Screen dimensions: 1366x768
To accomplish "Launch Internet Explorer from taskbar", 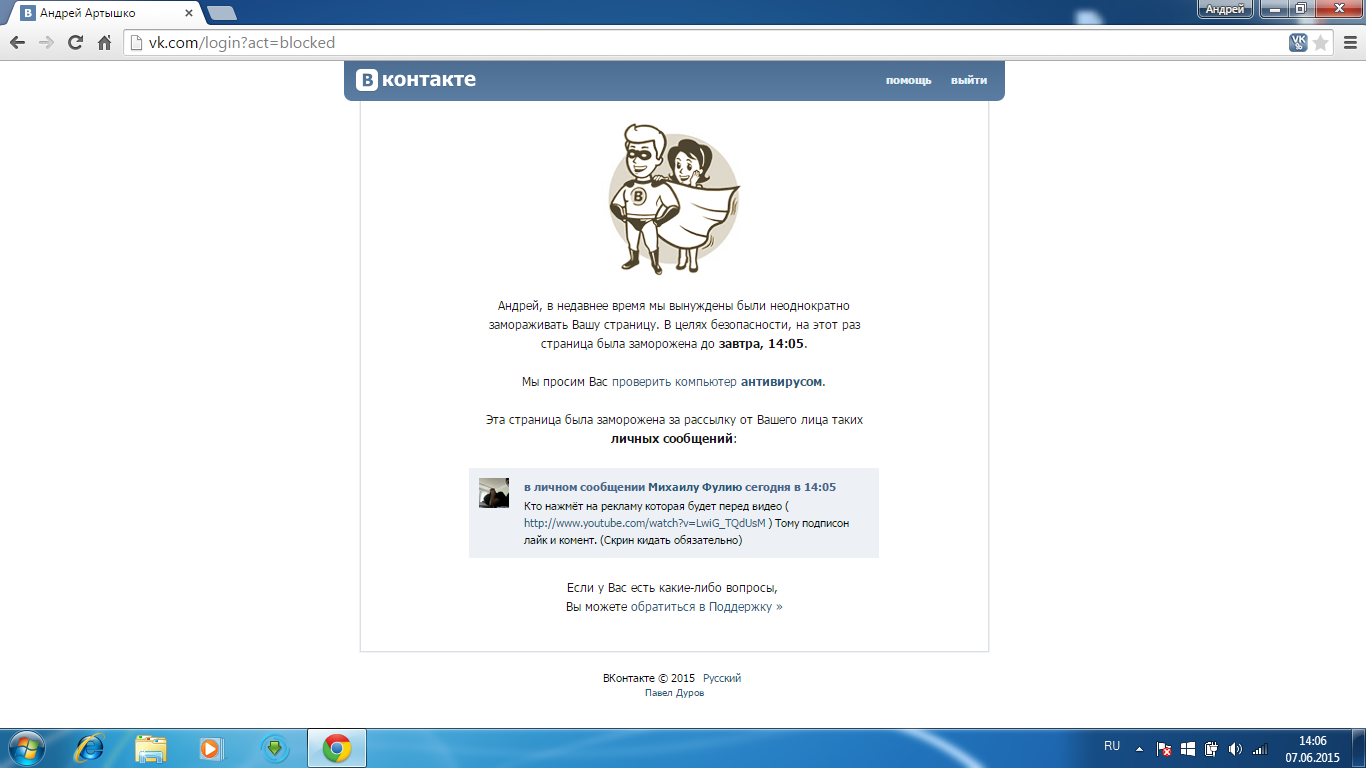I will coord(90,748).
